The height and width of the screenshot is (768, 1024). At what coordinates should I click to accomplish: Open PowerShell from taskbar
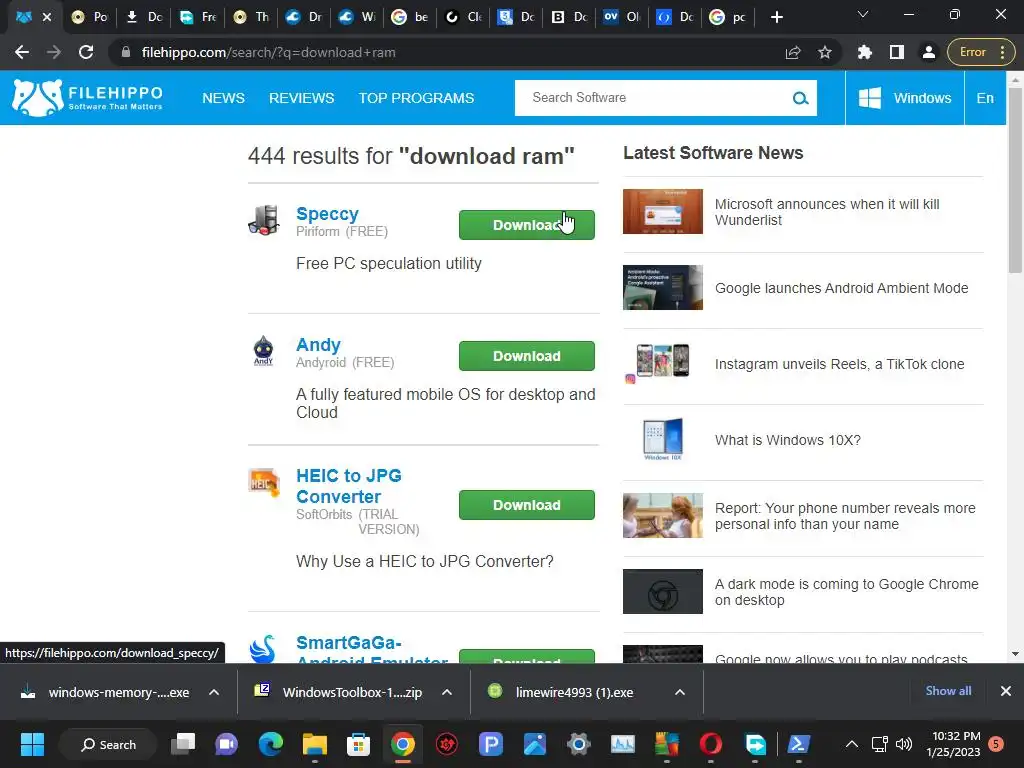pyautogui.click(x=798, y=744)
